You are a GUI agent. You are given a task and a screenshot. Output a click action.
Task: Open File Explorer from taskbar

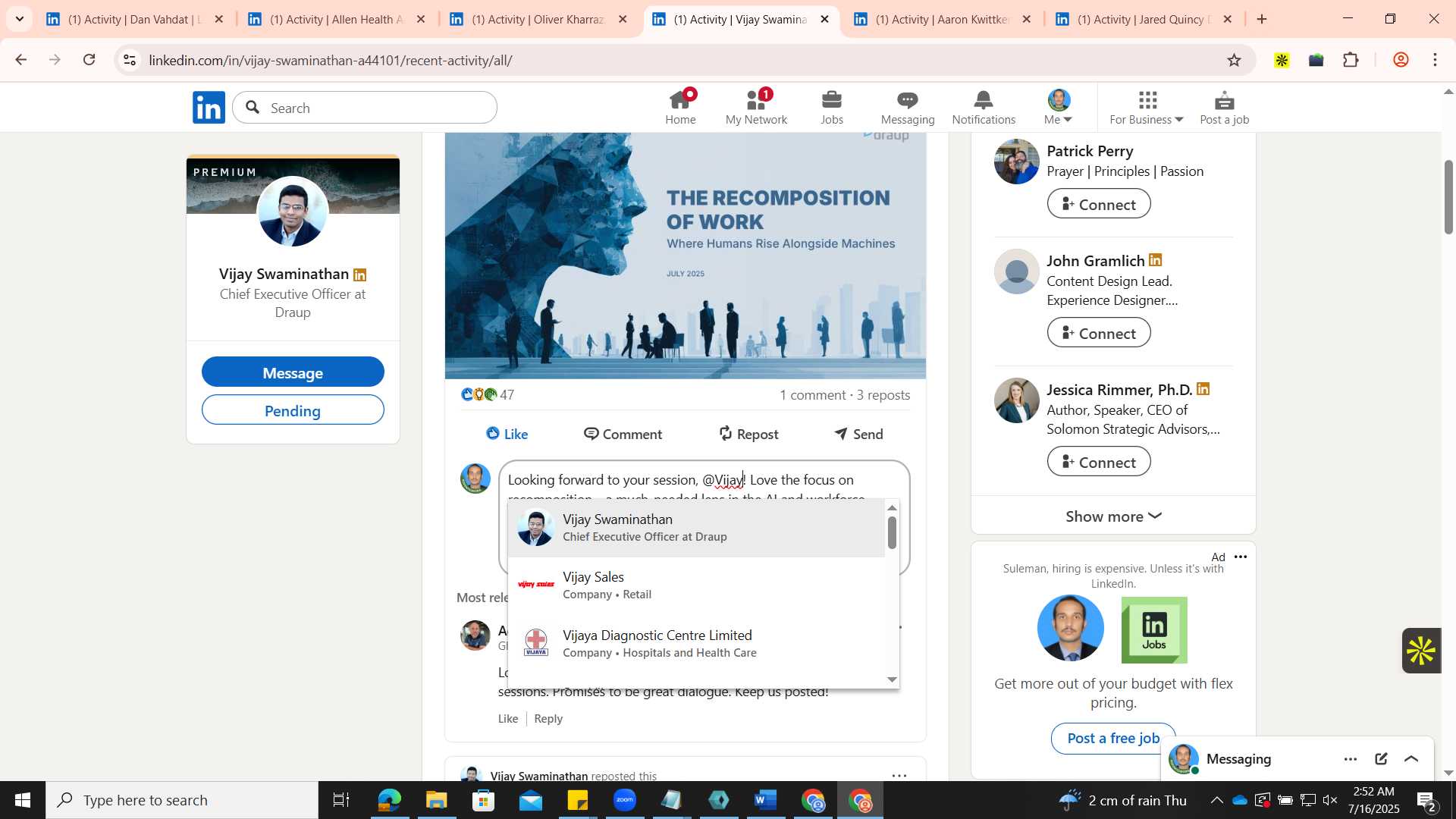436,800
